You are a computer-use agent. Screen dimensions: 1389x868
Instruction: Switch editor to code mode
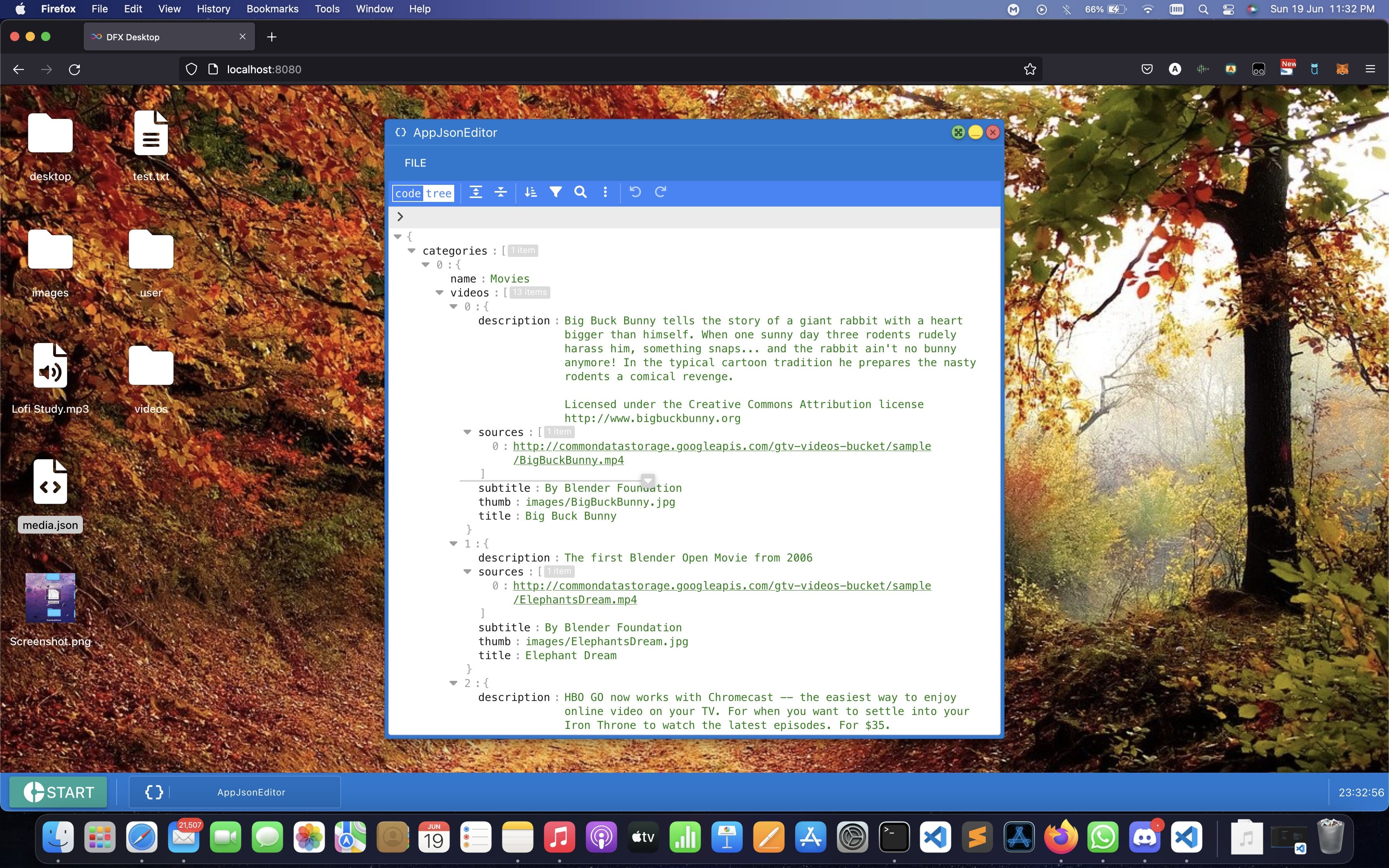pos(408,193)
